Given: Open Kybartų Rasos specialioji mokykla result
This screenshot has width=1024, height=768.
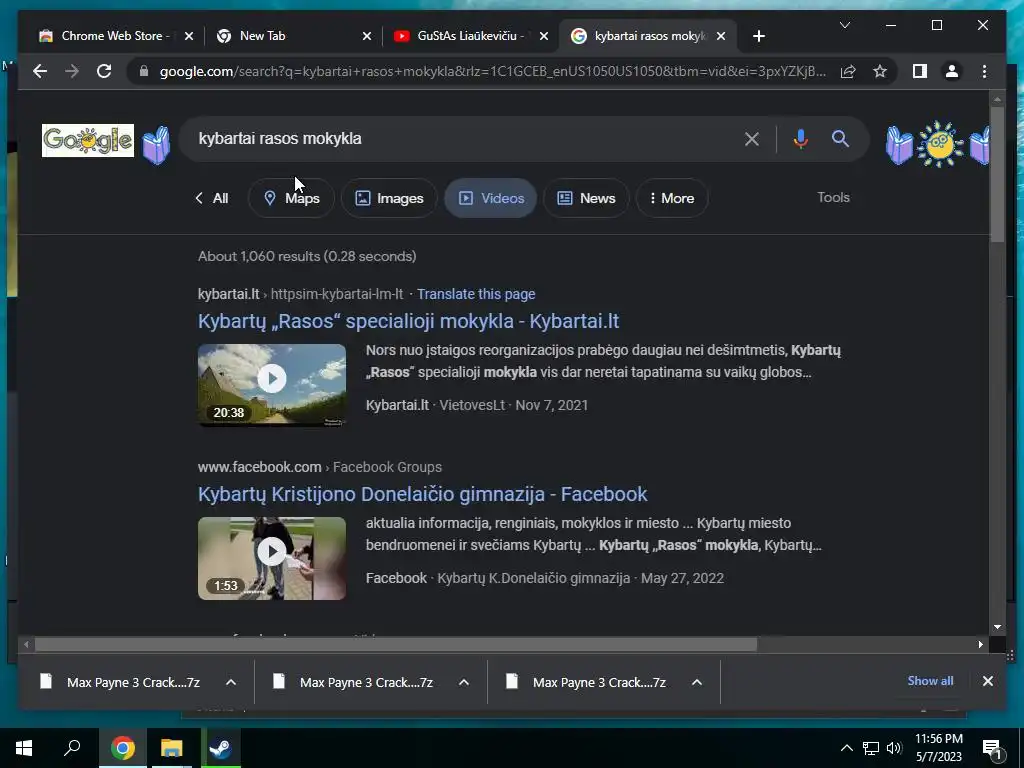Looking at the screenshot, I should click(408, 321).
